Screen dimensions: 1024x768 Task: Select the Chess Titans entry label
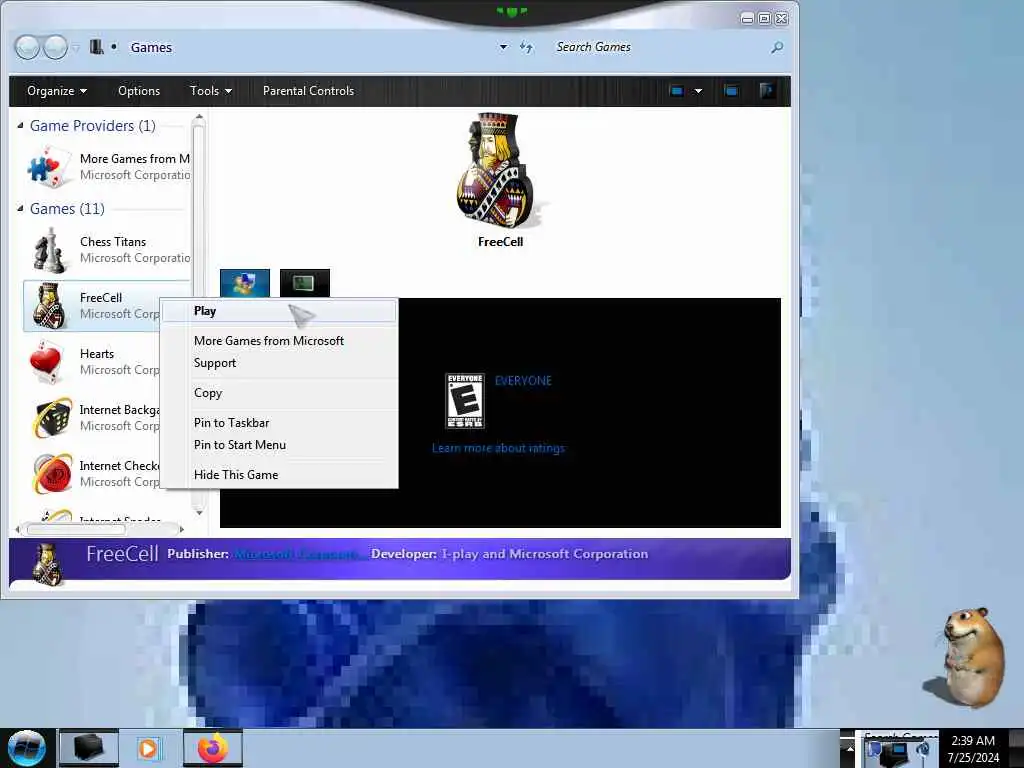coord(113,242)
